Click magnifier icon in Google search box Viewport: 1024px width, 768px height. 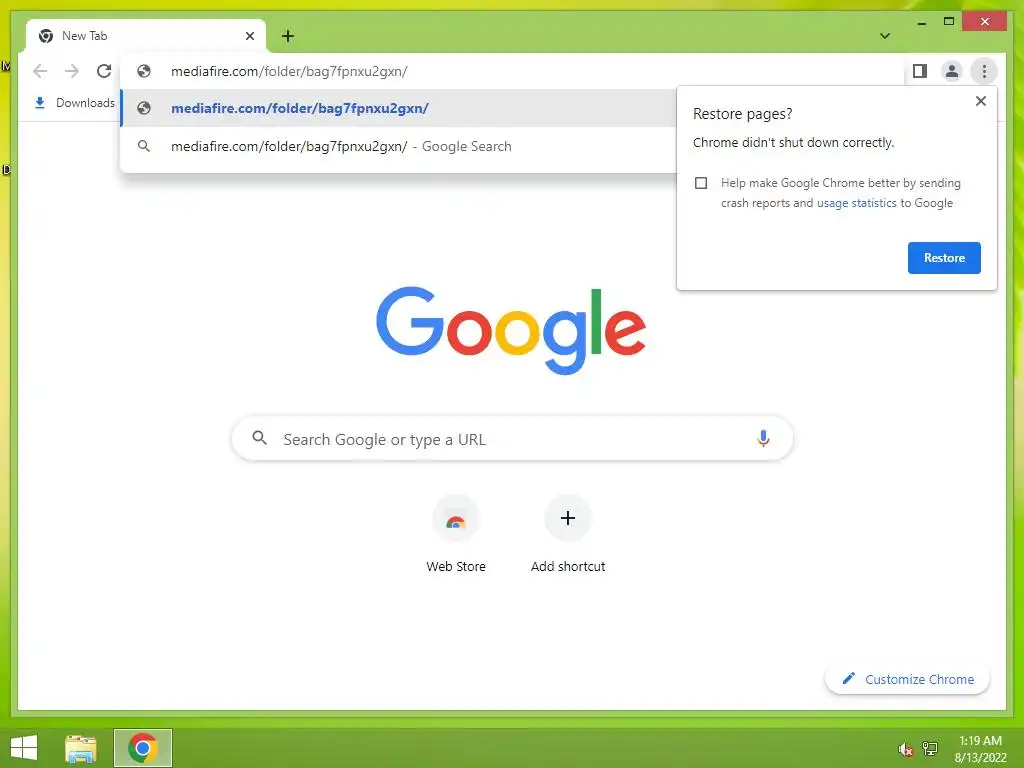259,438
